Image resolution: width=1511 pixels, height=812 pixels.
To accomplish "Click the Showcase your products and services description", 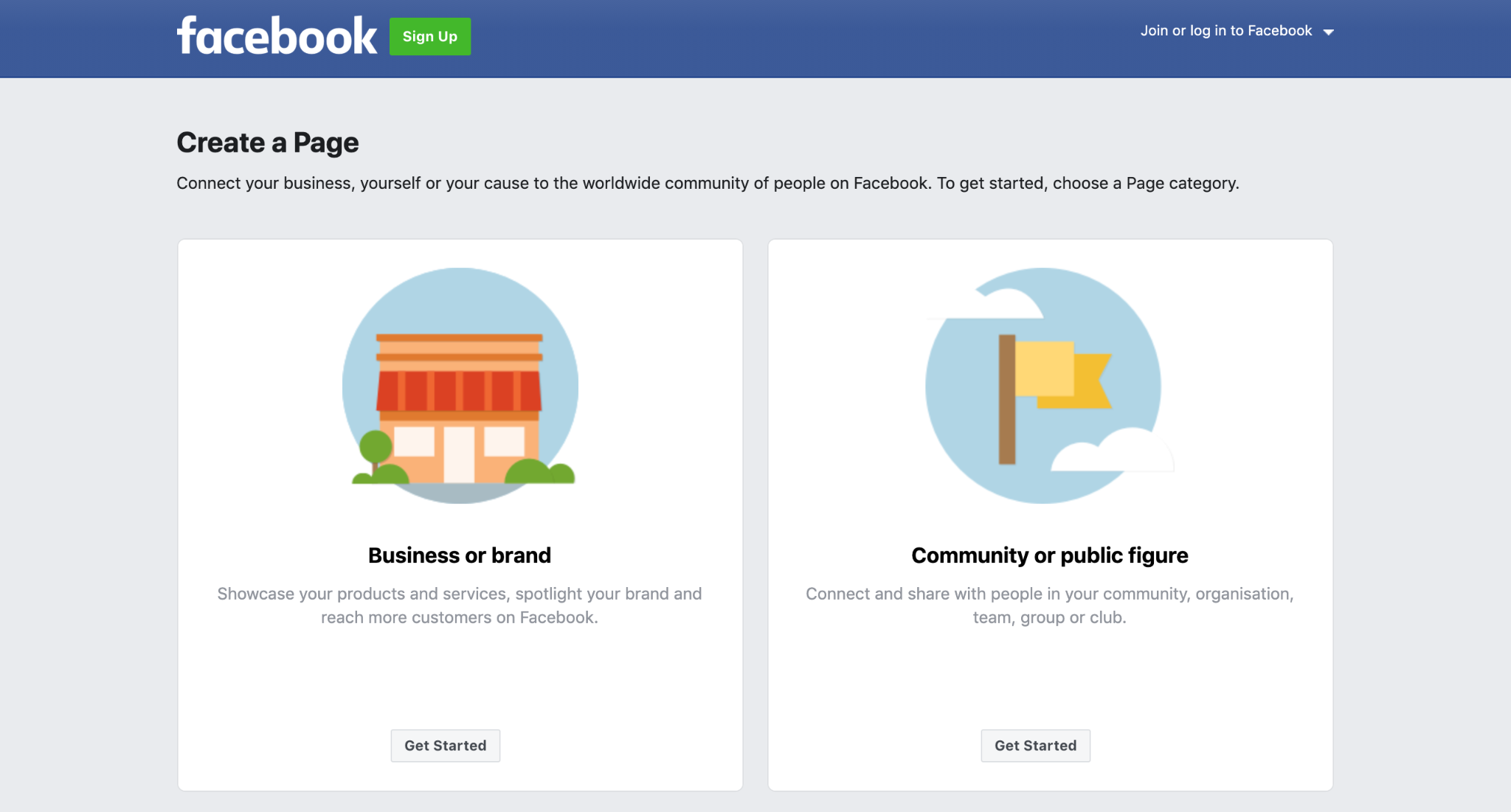I will click(x=459, y=605).
